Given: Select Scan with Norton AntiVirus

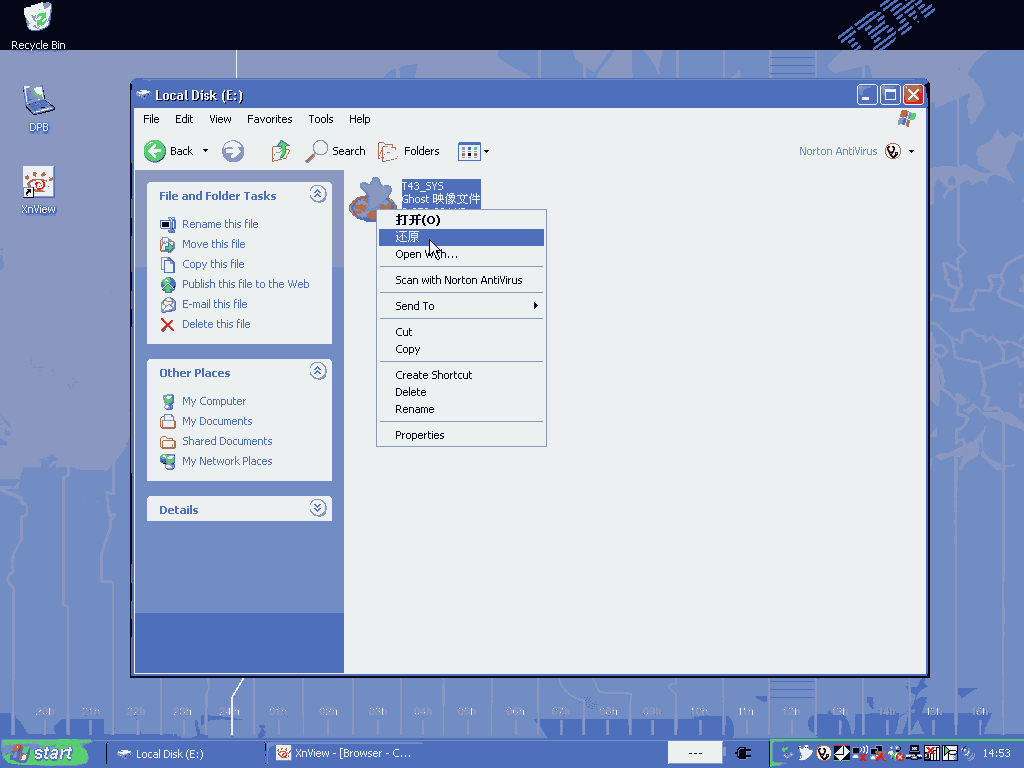Looking at the screenshot, I should [x=459, y=280].
